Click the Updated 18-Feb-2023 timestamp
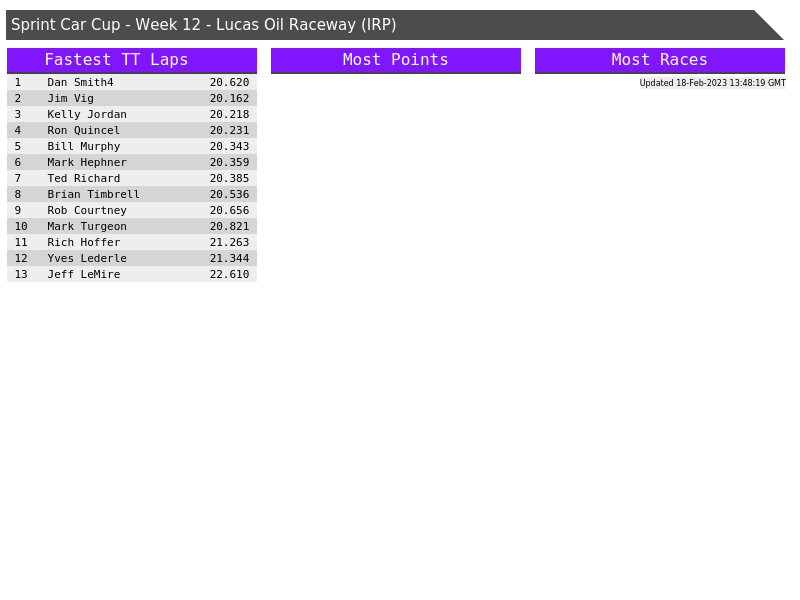 pyautogui.click(x=712, y=83)
